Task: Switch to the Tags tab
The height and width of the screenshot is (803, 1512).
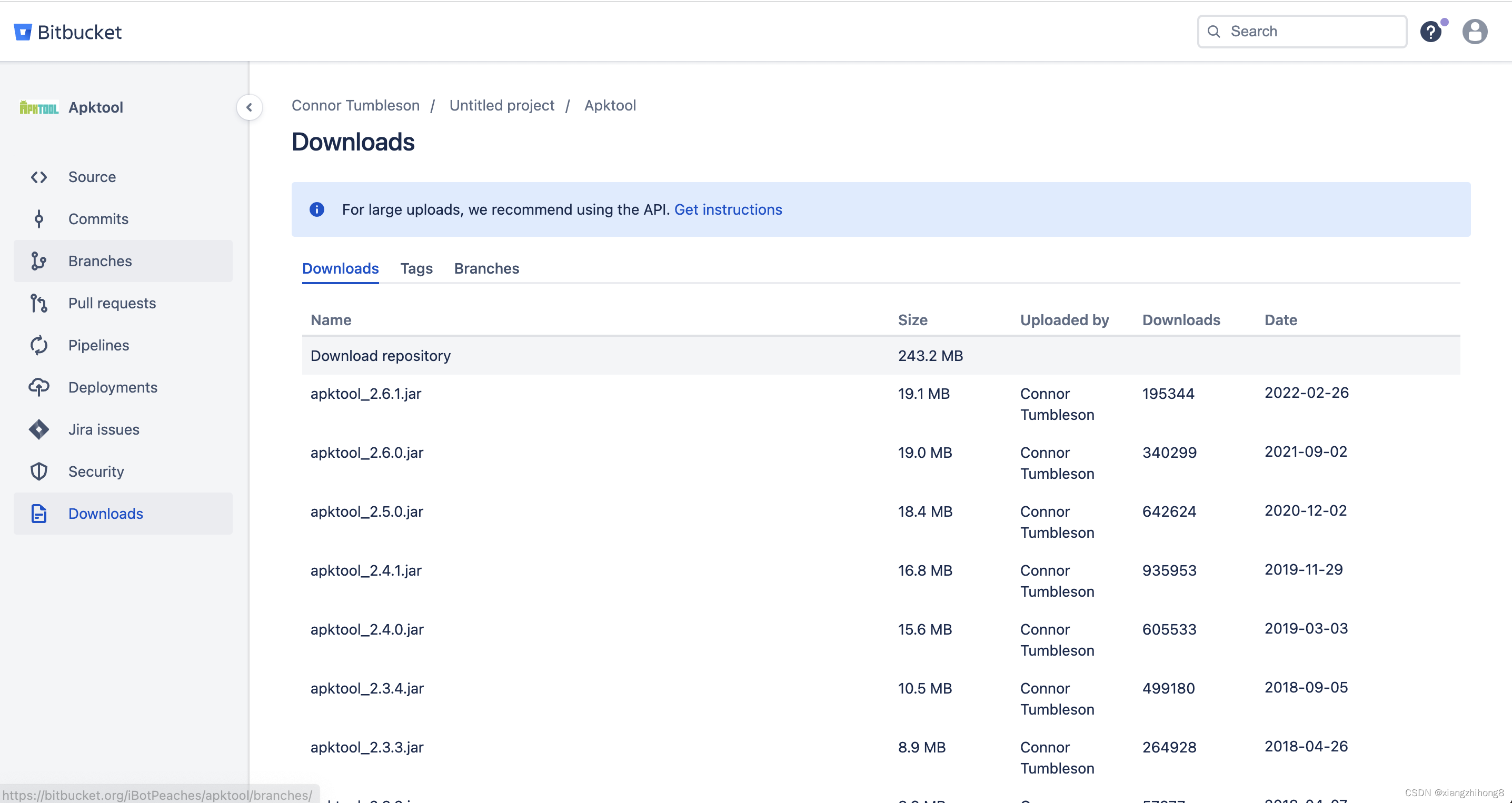Action: coord(416,269)
